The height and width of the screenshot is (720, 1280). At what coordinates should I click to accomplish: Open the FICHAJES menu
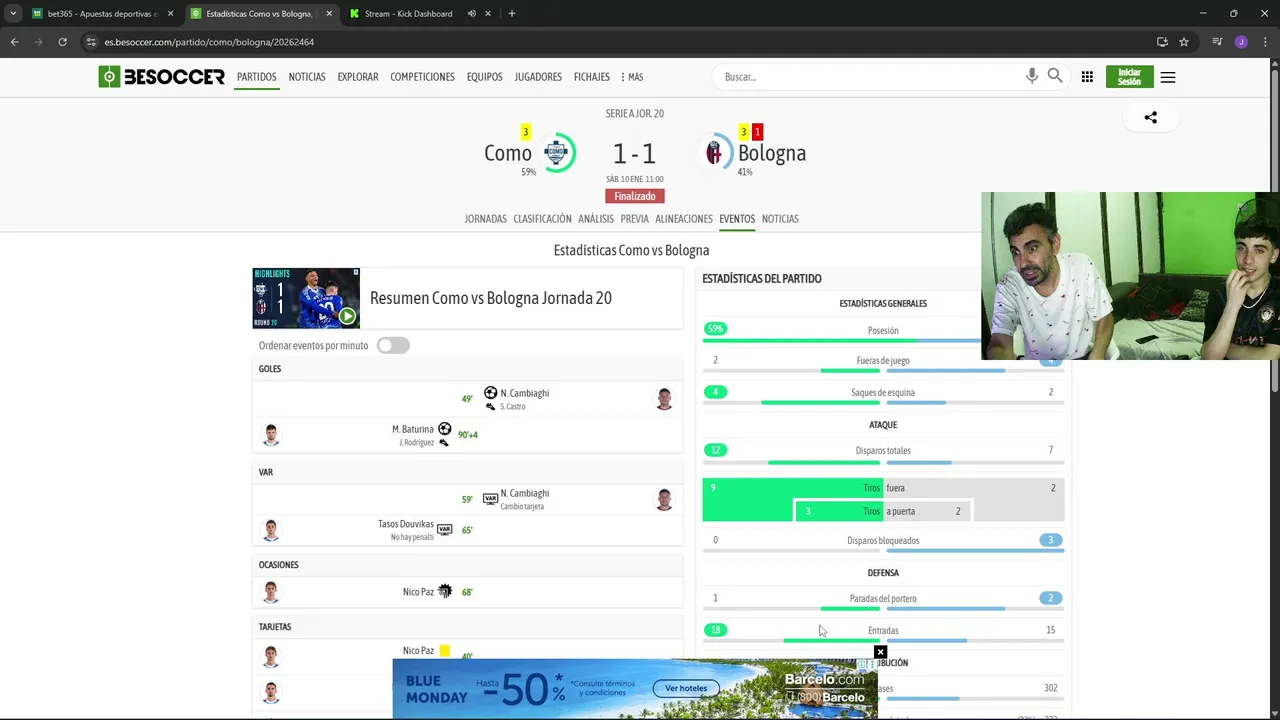coord(592,77)
